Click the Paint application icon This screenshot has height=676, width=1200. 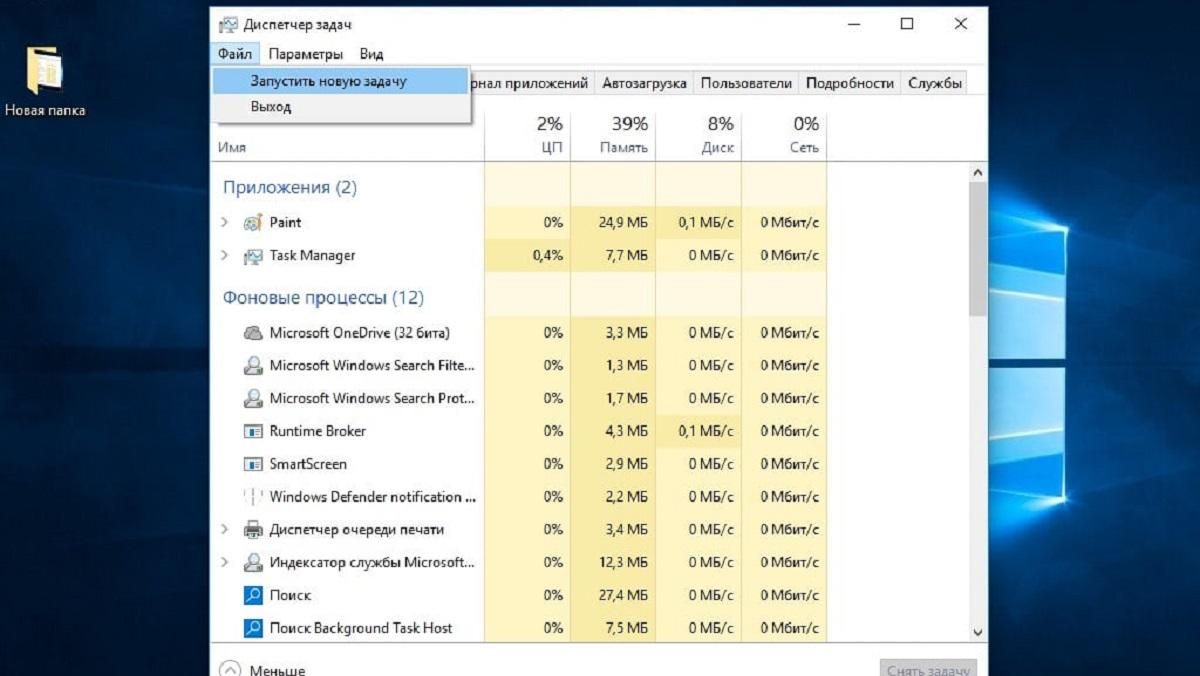(253, 222)
